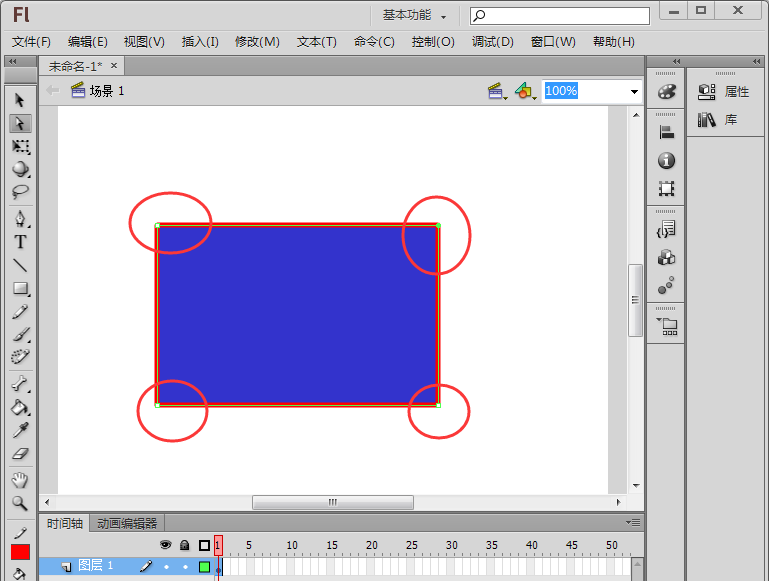Open the 属性 panel

coord(724,92)
